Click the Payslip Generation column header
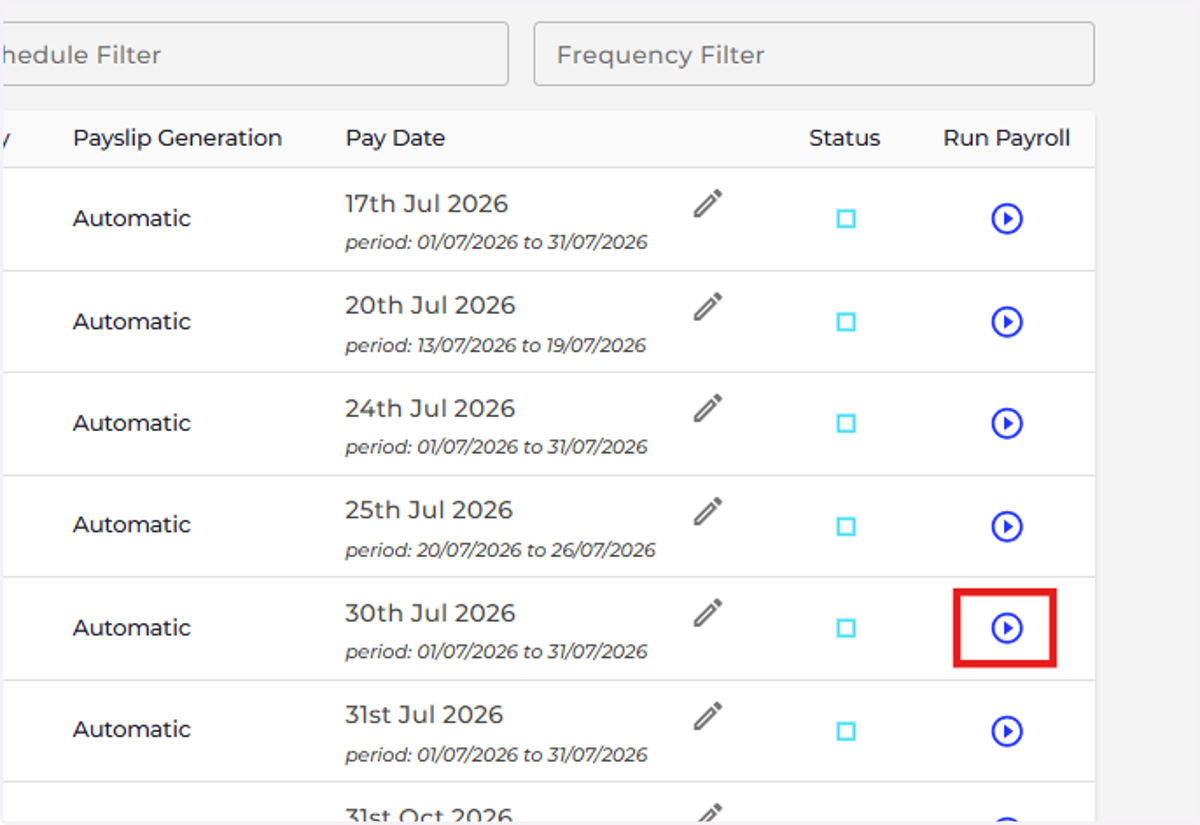 coord(177,138)
